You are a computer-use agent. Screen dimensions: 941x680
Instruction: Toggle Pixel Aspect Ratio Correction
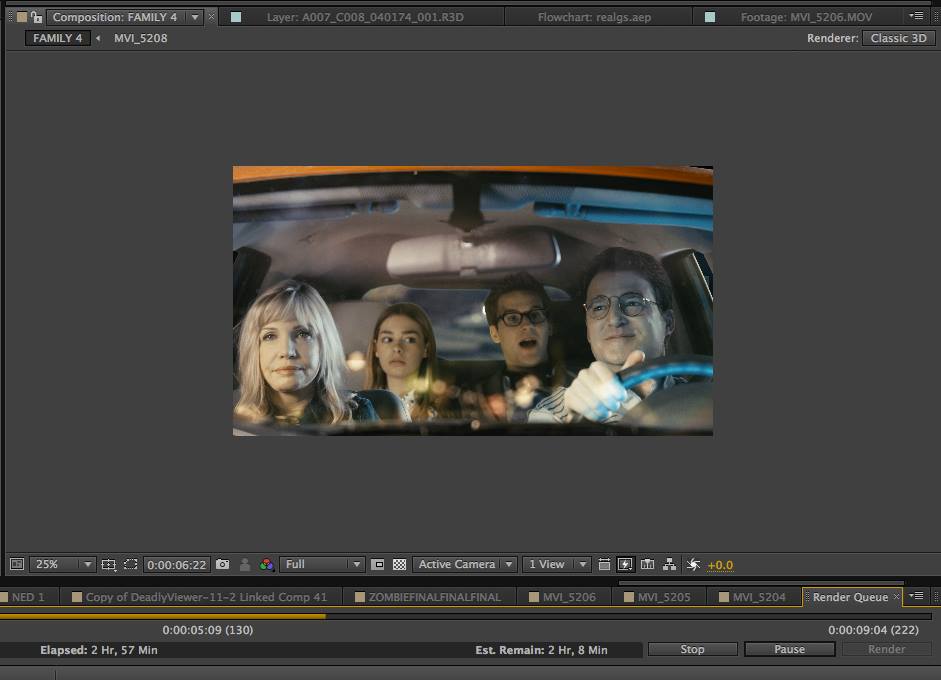tap(604, 565)
